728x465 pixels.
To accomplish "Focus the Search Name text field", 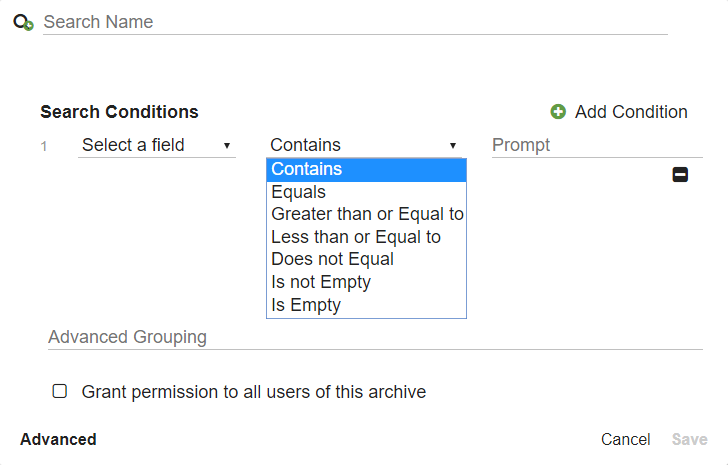I will pyautogui.click(x=355, y=22).
